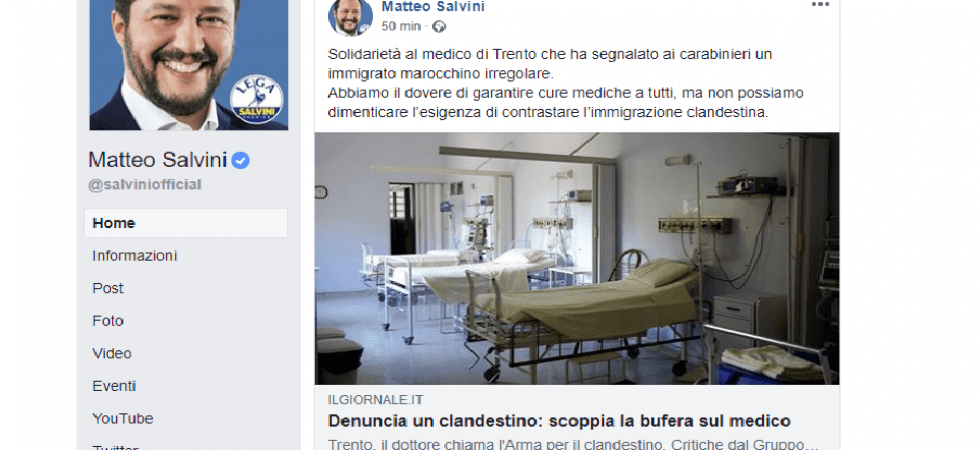This screenshot has width=980, height=450.
Task: Click the ILGIORNALE.IT source label
Action: pos(375,400)
